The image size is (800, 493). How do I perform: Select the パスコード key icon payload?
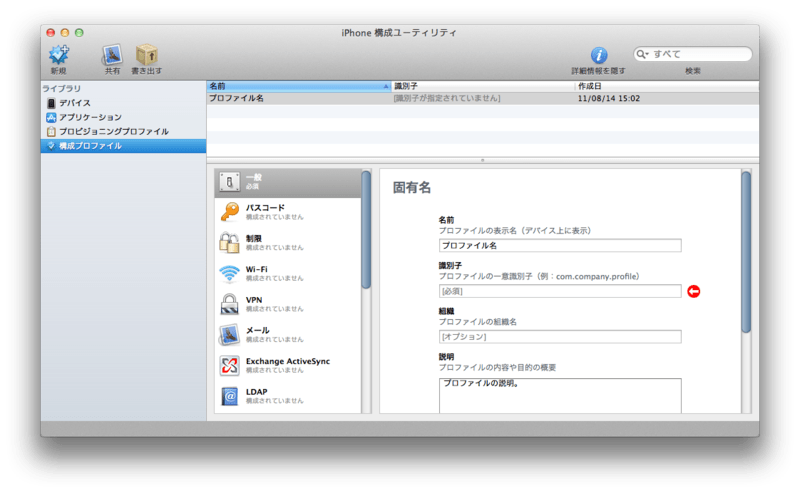pyautogui.click(x=230, y=211)
